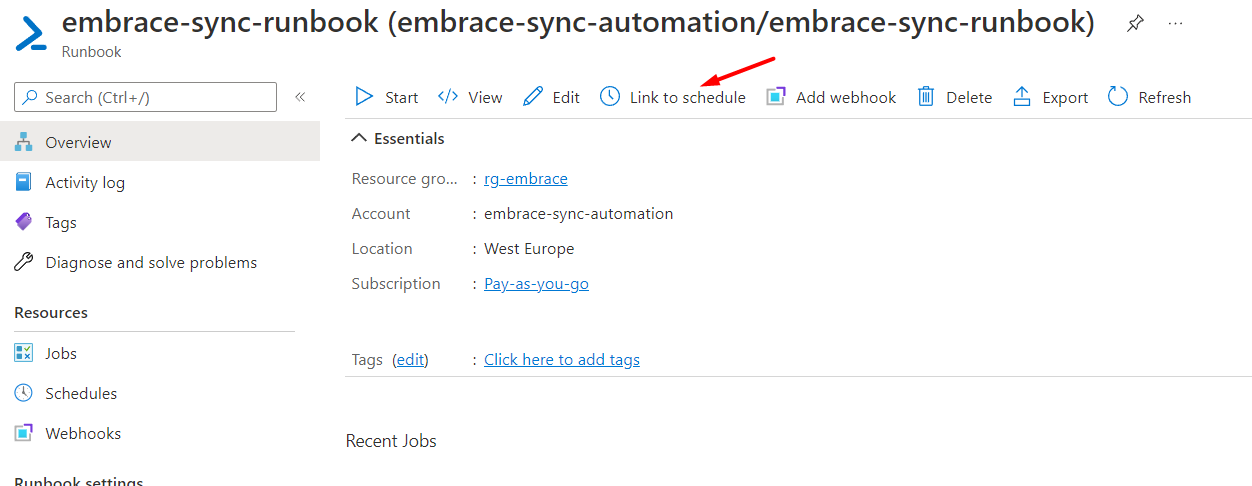Click the Azure runbook logo icon
This screenshot has height=486, width=1252.
pyautogui.click(x=32, y=33)
